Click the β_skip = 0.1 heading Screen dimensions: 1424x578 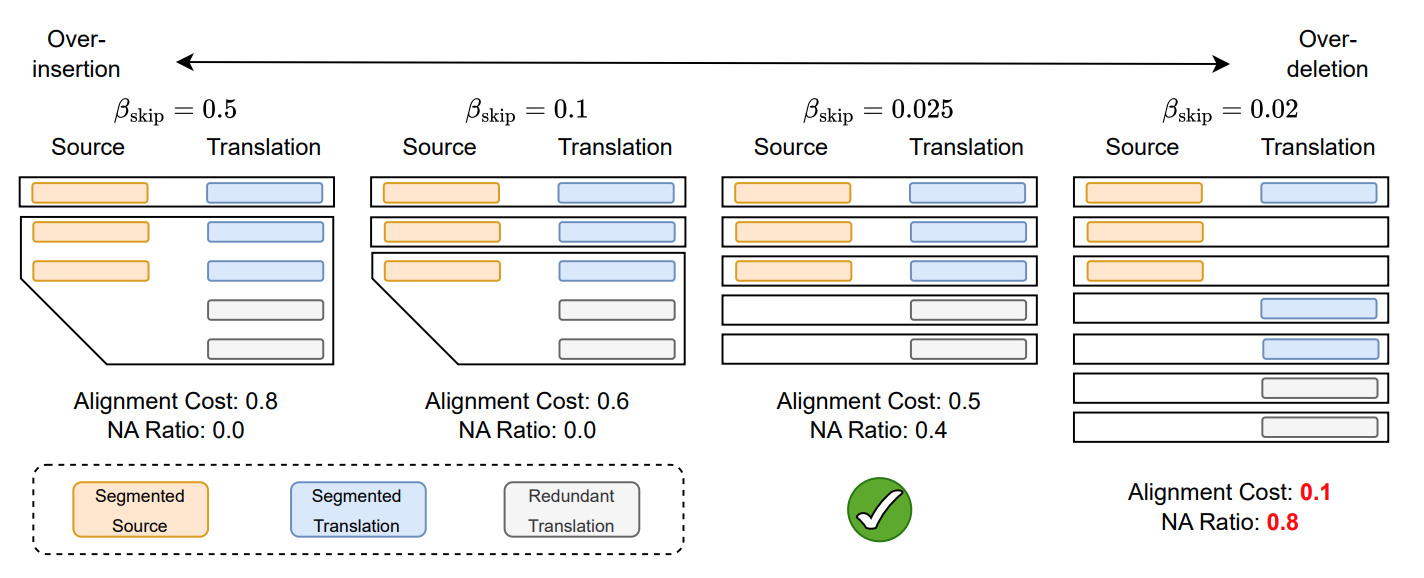pos(526,110)
